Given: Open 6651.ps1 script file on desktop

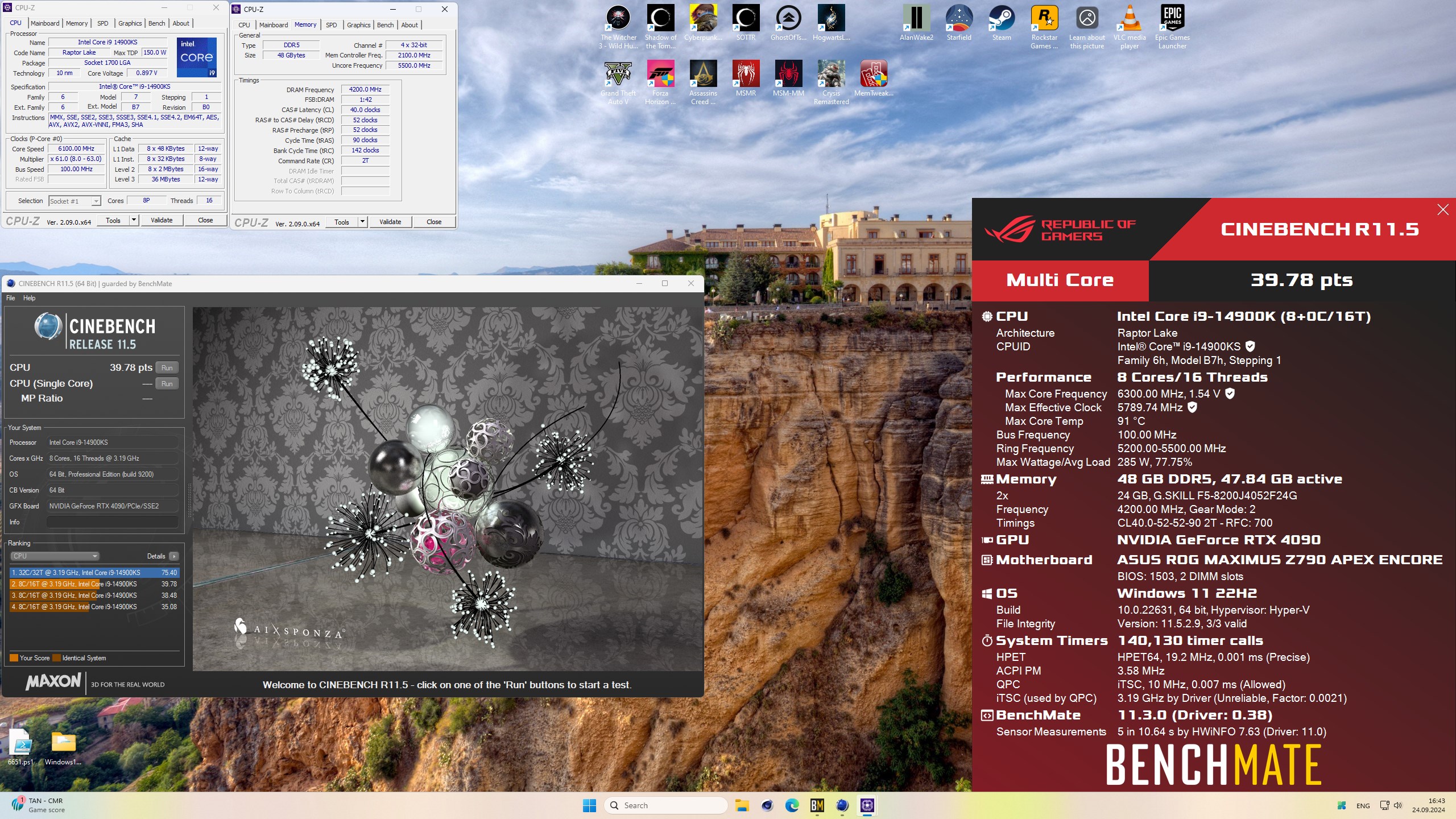Looking at the screenshot, I should [20, 747].
